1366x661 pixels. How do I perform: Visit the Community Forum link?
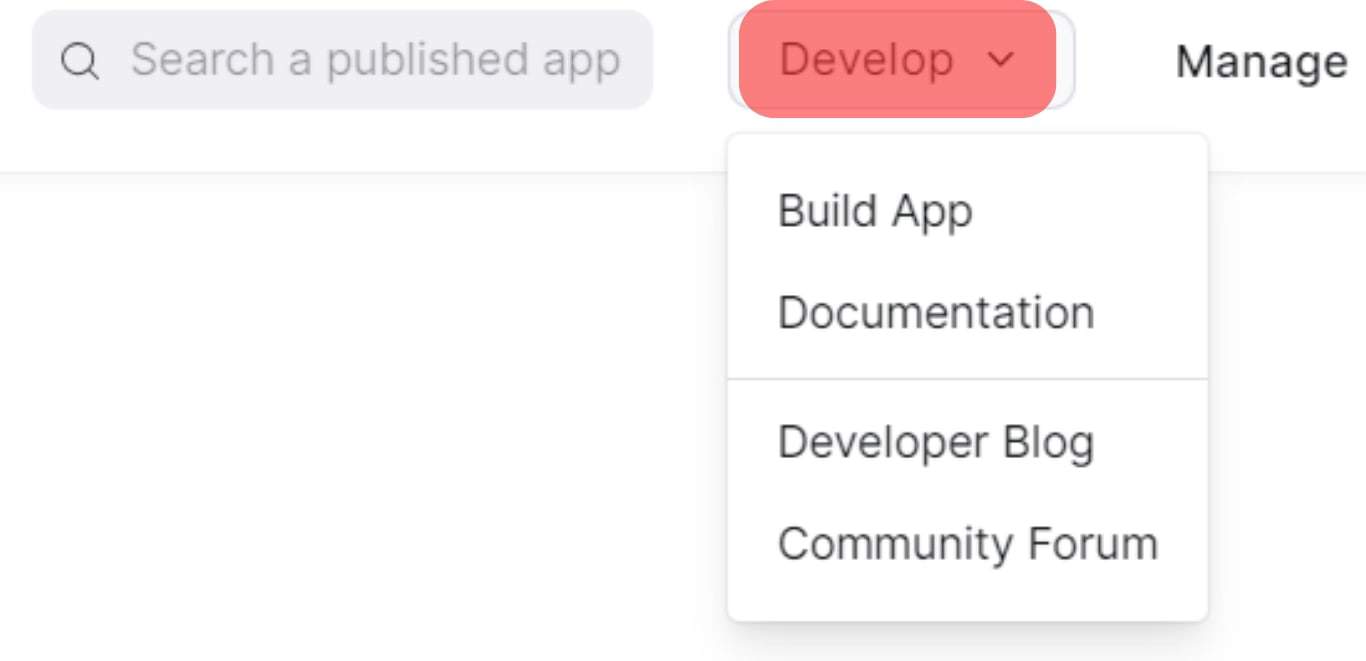click(x=967, y=544)
